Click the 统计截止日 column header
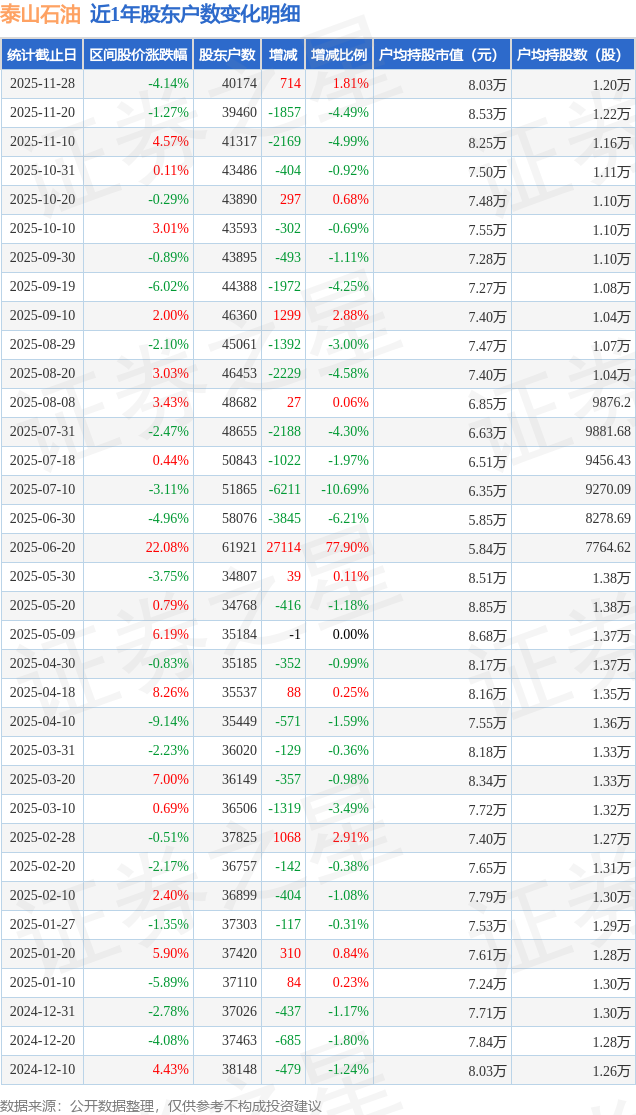Screen dimensions: 636x1115 click(x=42, y=55)
